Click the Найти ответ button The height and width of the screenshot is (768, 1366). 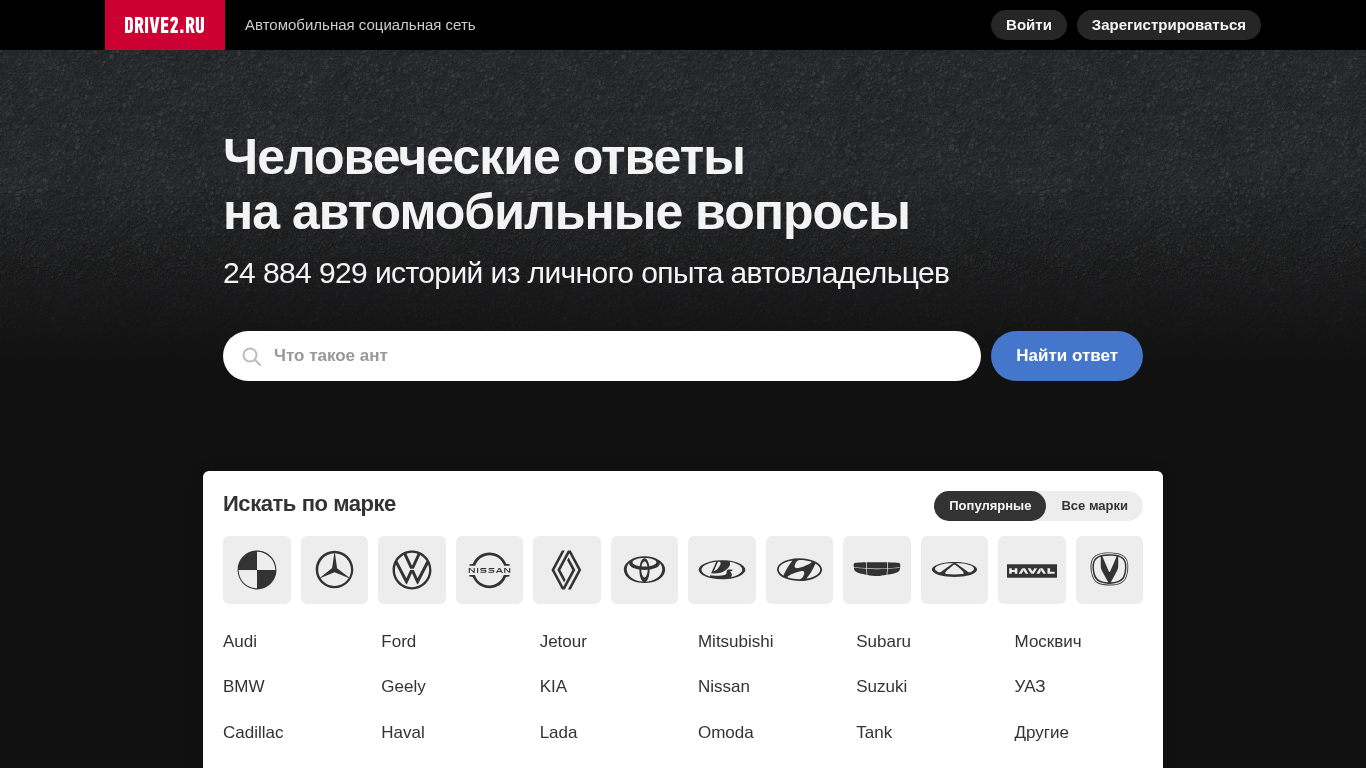click(x=1067, y=356)
